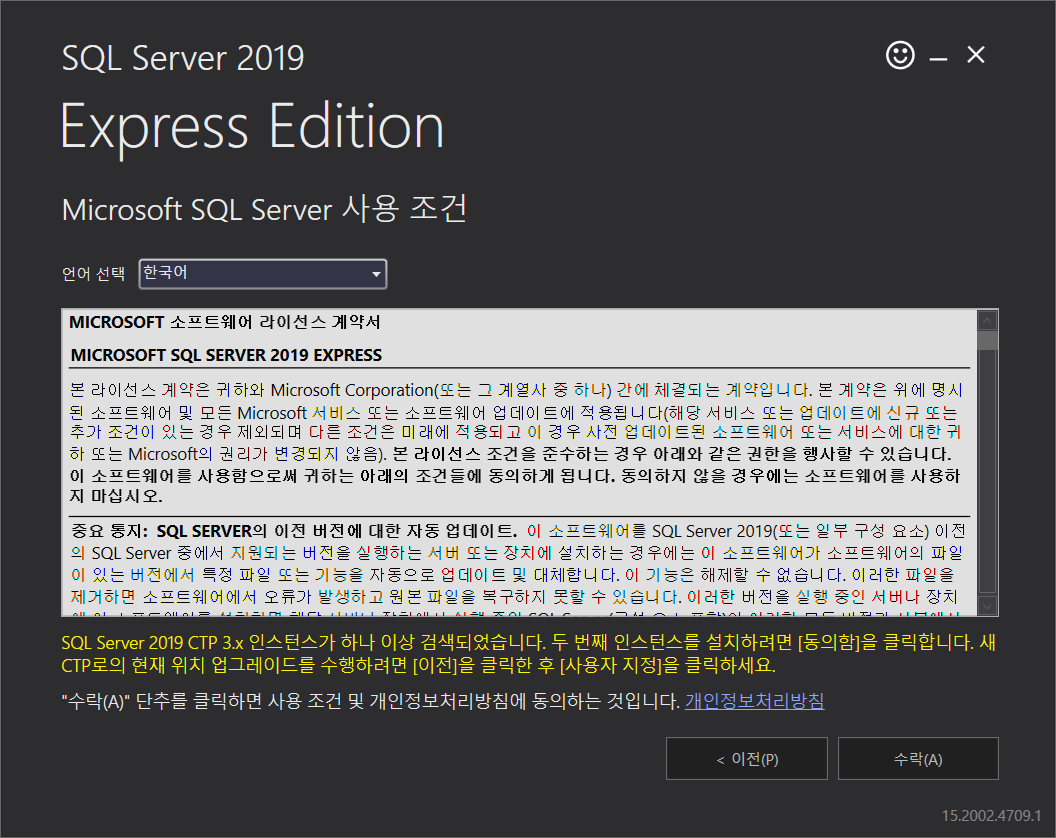This screenshot has height=838, width=1056.
Task: Click the Express Edition title text
Action: [253, 127]
